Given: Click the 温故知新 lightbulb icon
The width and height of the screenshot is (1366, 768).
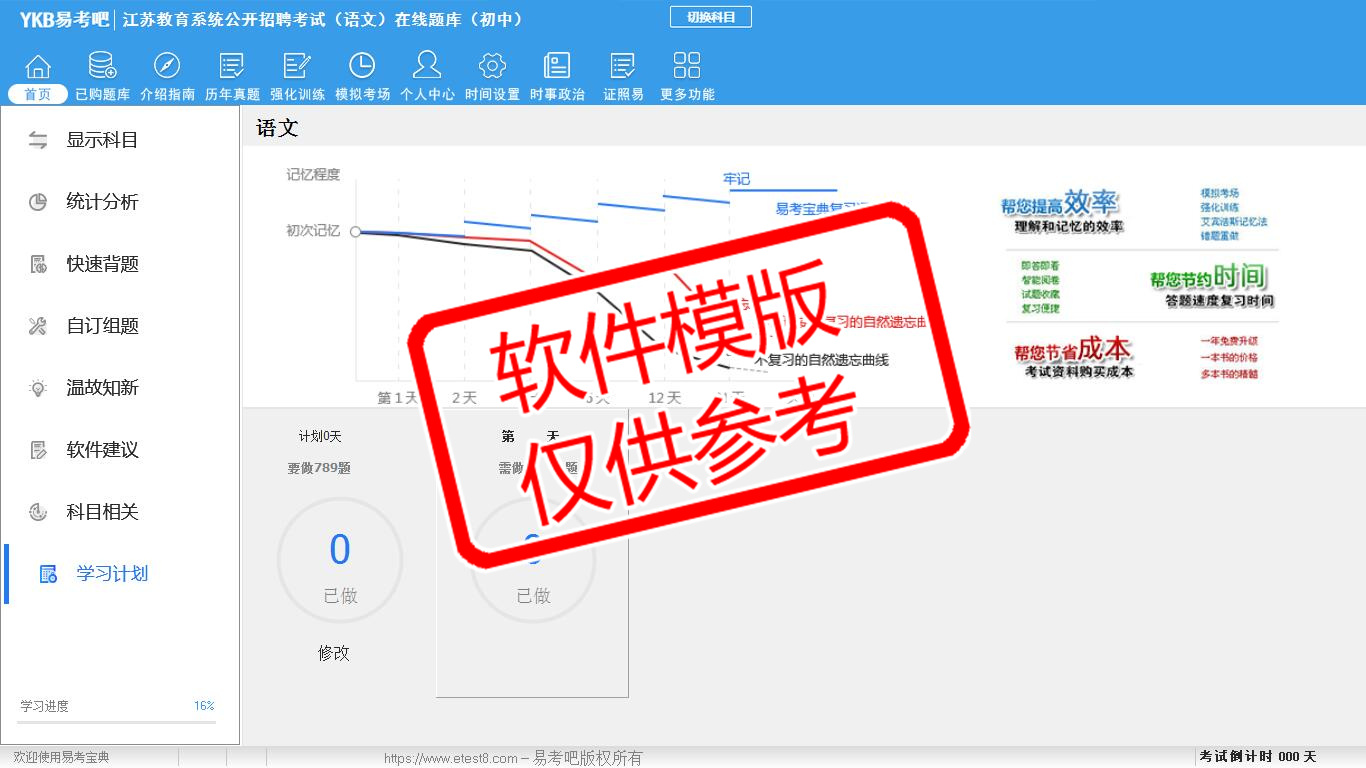Looking at the screenshot, I should tap(38, 388).
